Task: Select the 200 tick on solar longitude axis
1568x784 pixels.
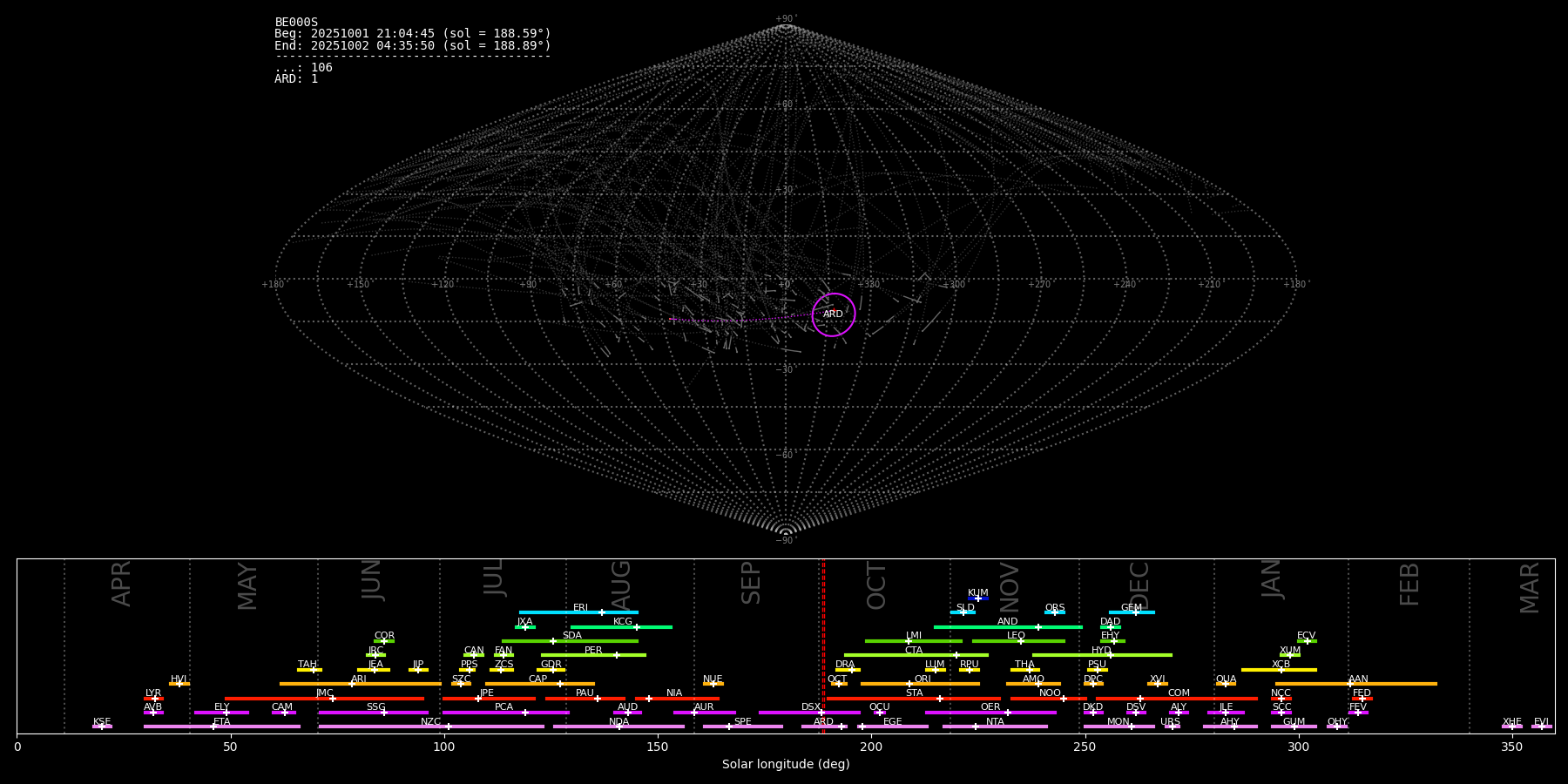Action: (871, 747)
